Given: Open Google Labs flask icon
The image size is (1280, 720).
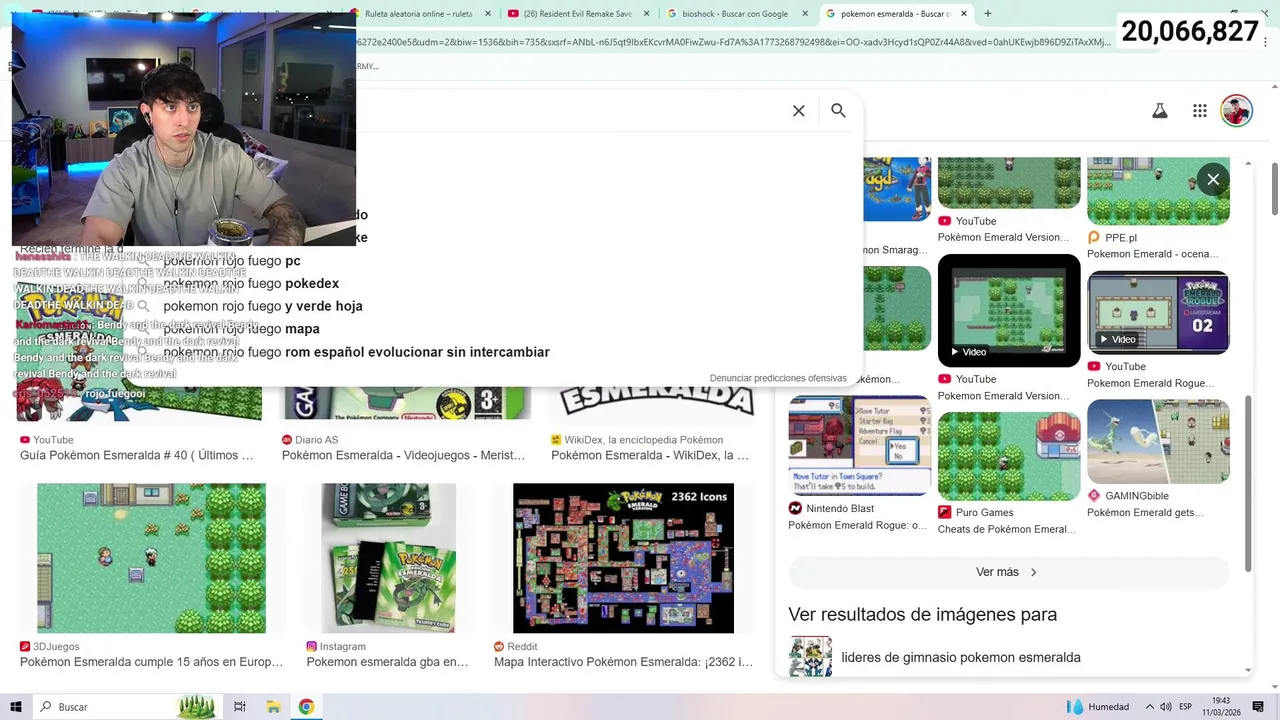Looking at the screenshot, I should click(x=1160, y=111).
